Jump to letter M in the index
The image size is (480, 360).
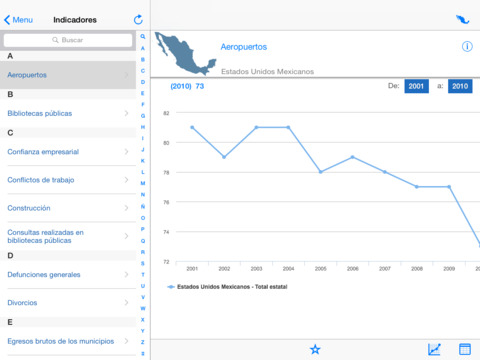click(143, 183)
